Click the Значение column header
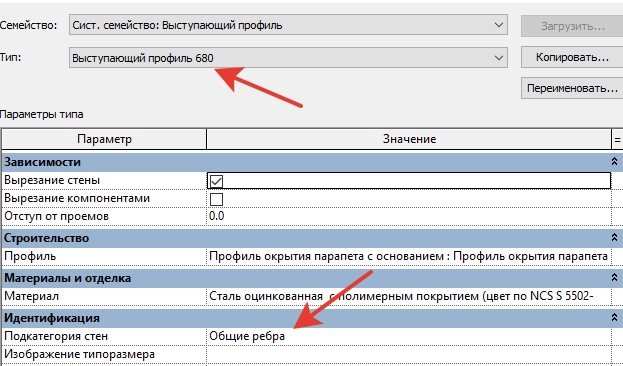 click(x=409, y=139)
